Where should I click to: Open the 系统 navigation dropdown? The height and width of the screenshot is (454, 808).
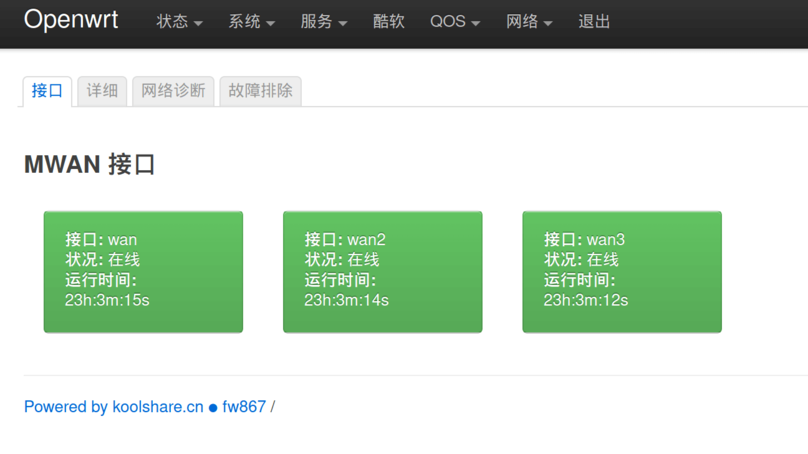tap(251, 22)
